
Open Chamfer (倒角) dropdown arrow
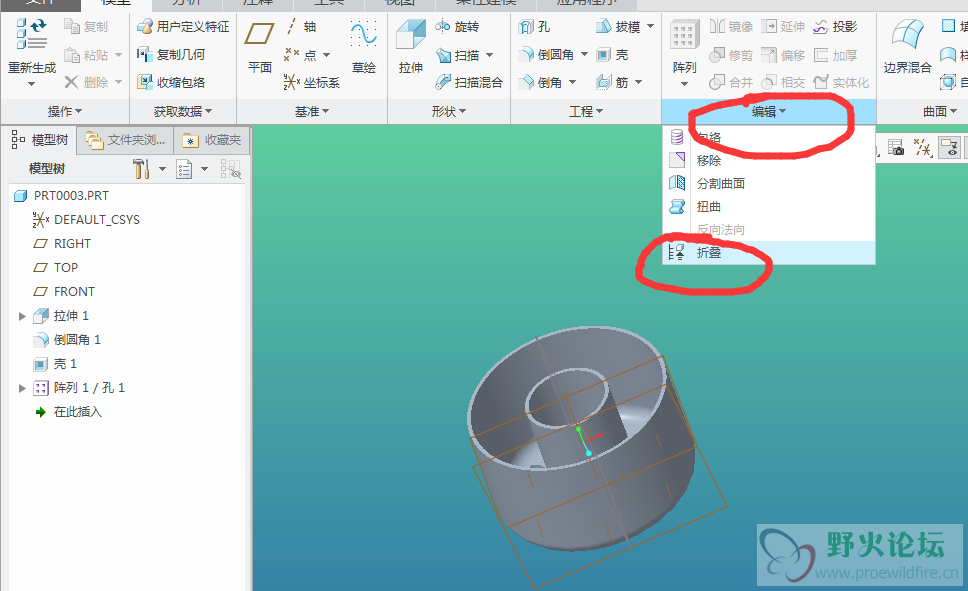click(x=572, y=82)
